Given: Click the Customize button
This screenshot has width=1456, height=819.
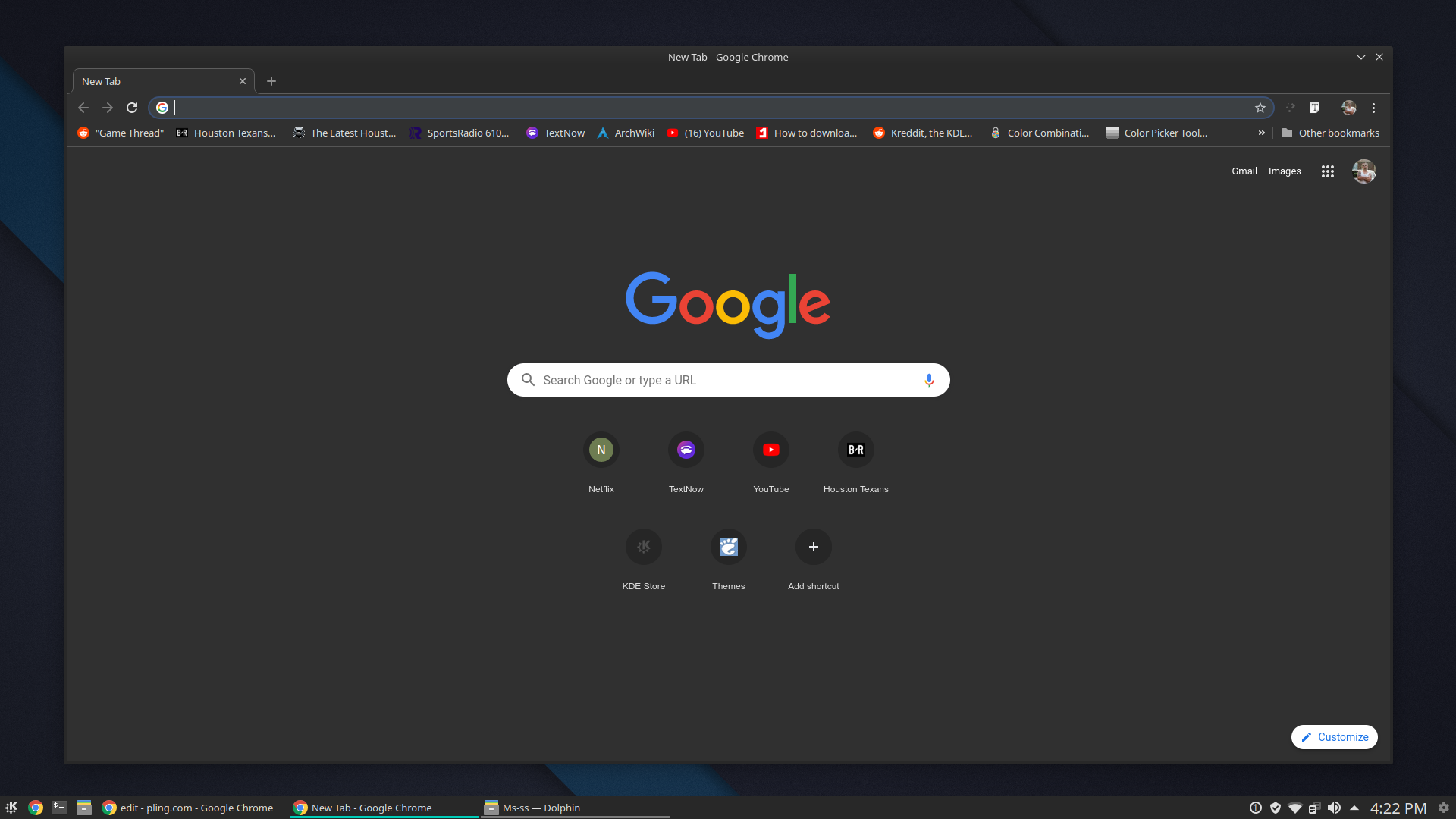Looking at the screenshot, I should 1335,737.
